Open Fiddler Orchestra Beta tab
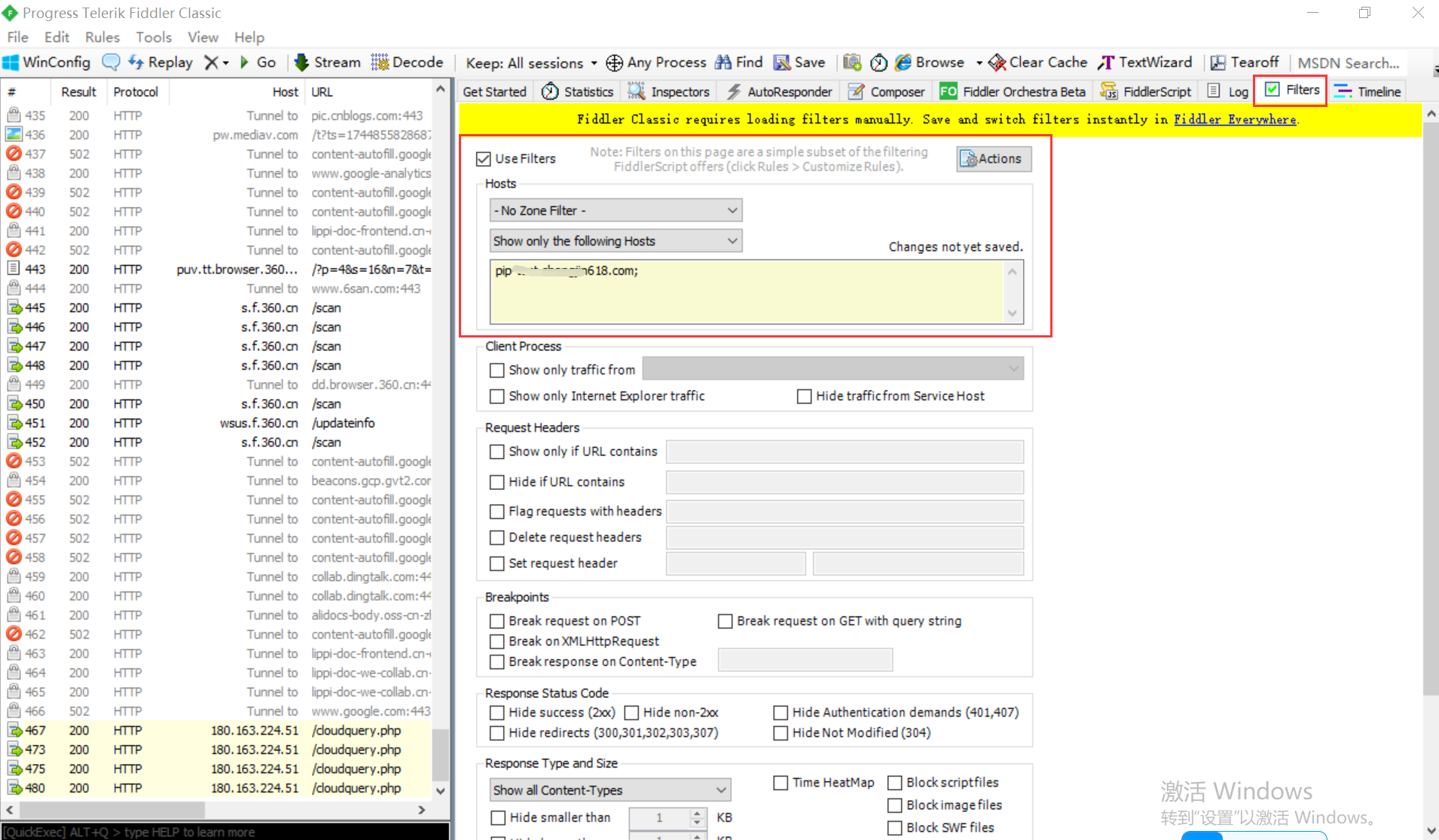This screenshot has width=1439, height=840. coord(1013,91)
